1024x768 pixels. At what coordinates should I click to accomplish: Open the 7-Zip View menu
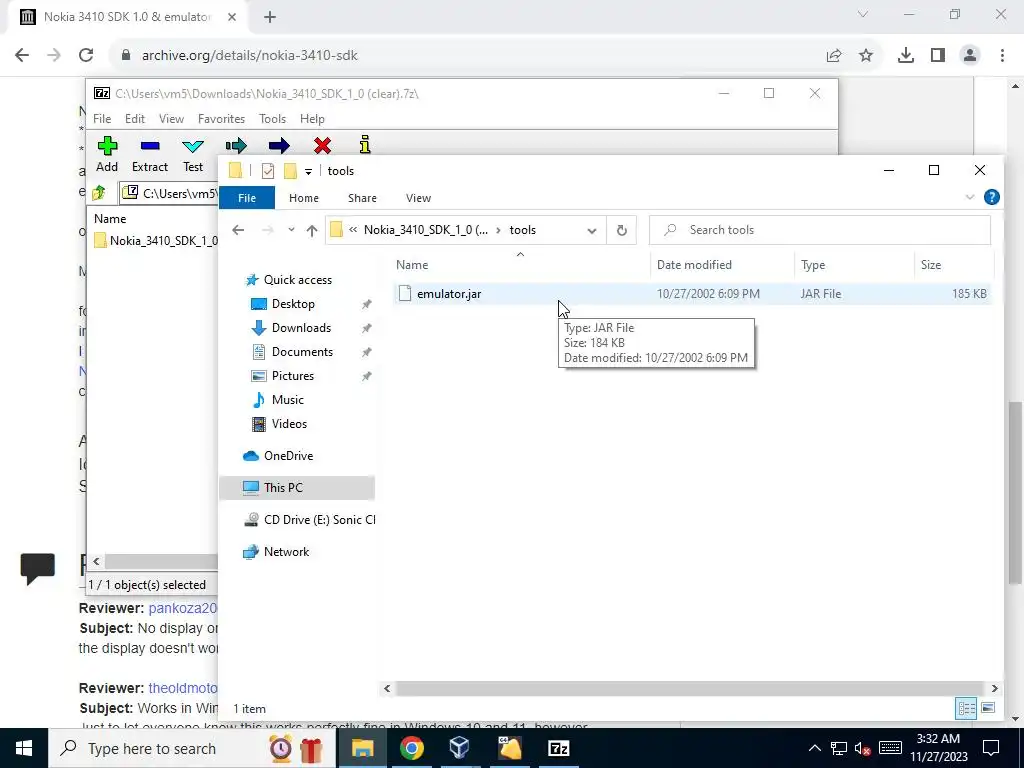pos(171,119)
